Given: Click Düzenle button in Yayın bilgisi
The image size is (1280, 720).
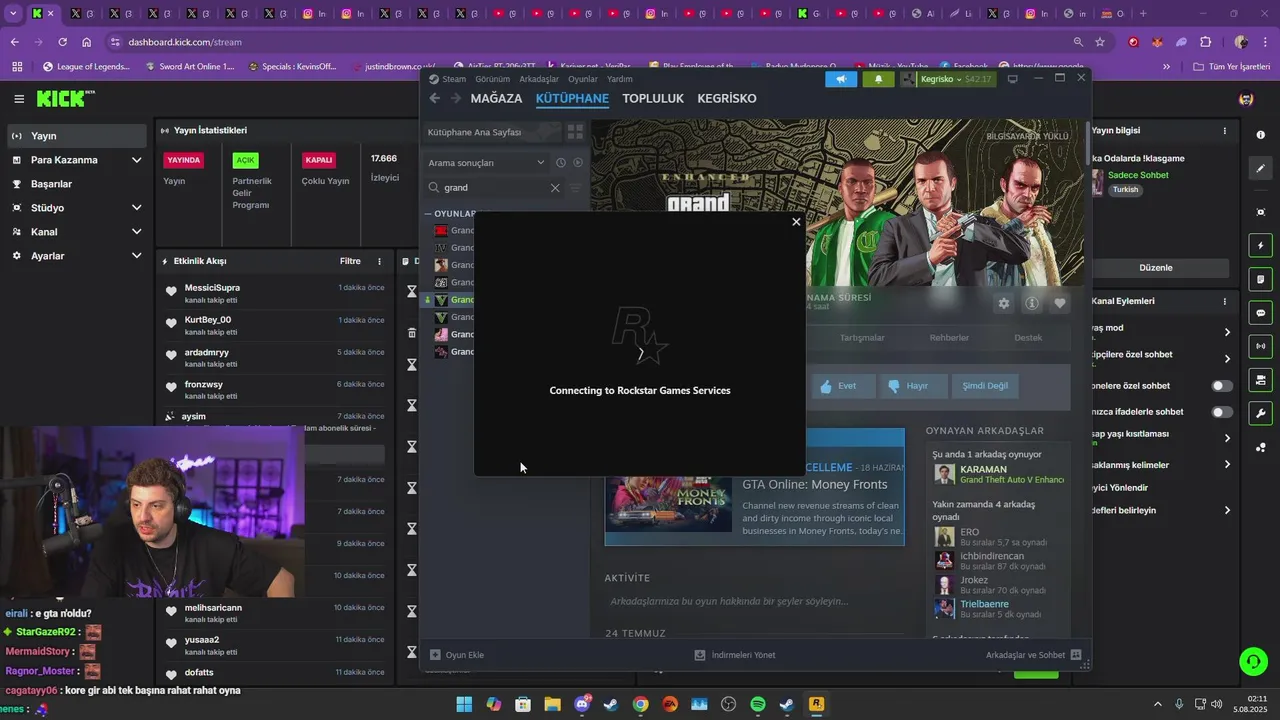Looking at the screenshot, I should coord(1156,268).
